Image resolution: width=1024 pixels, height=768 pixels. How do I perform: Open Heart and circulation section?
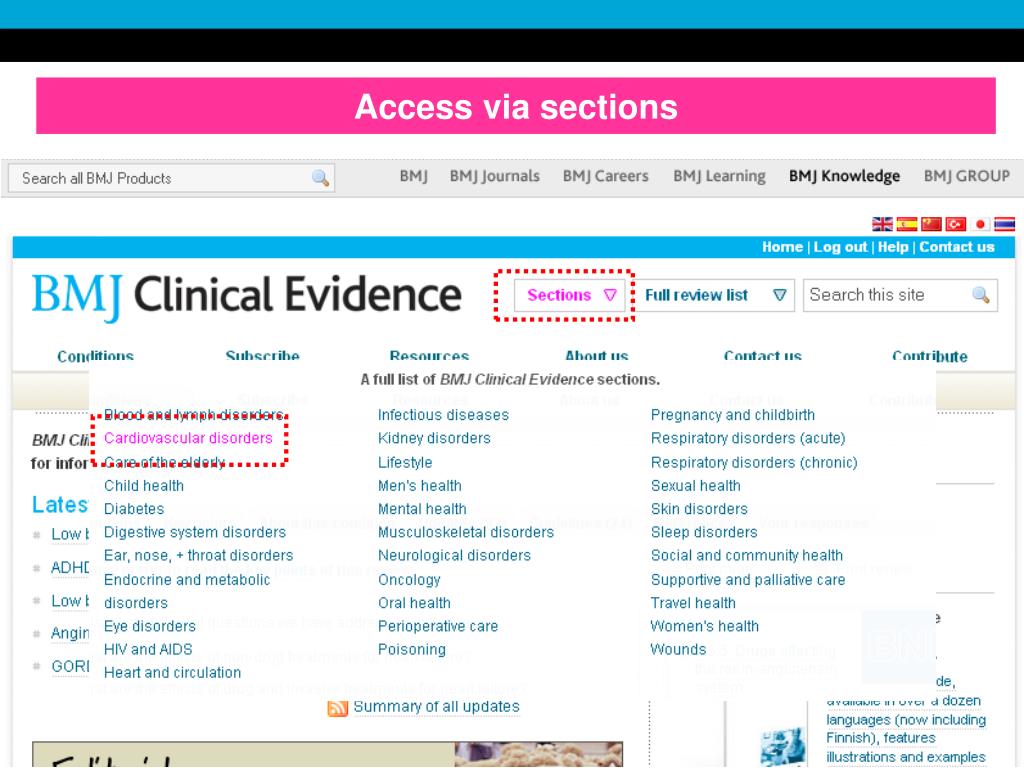point(172,673)
